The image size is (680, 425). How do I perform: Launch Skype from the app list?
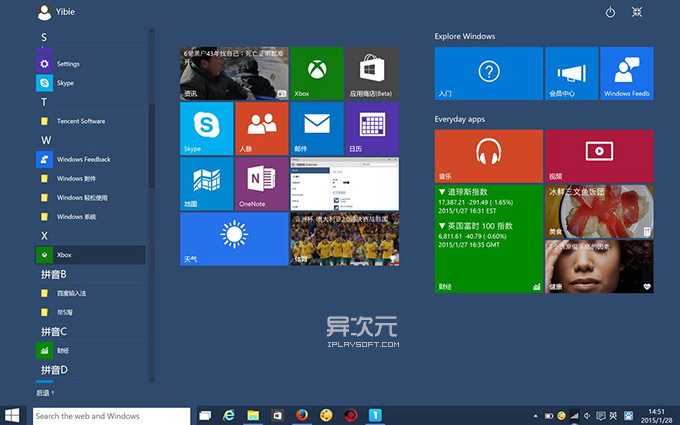[90, 83]
